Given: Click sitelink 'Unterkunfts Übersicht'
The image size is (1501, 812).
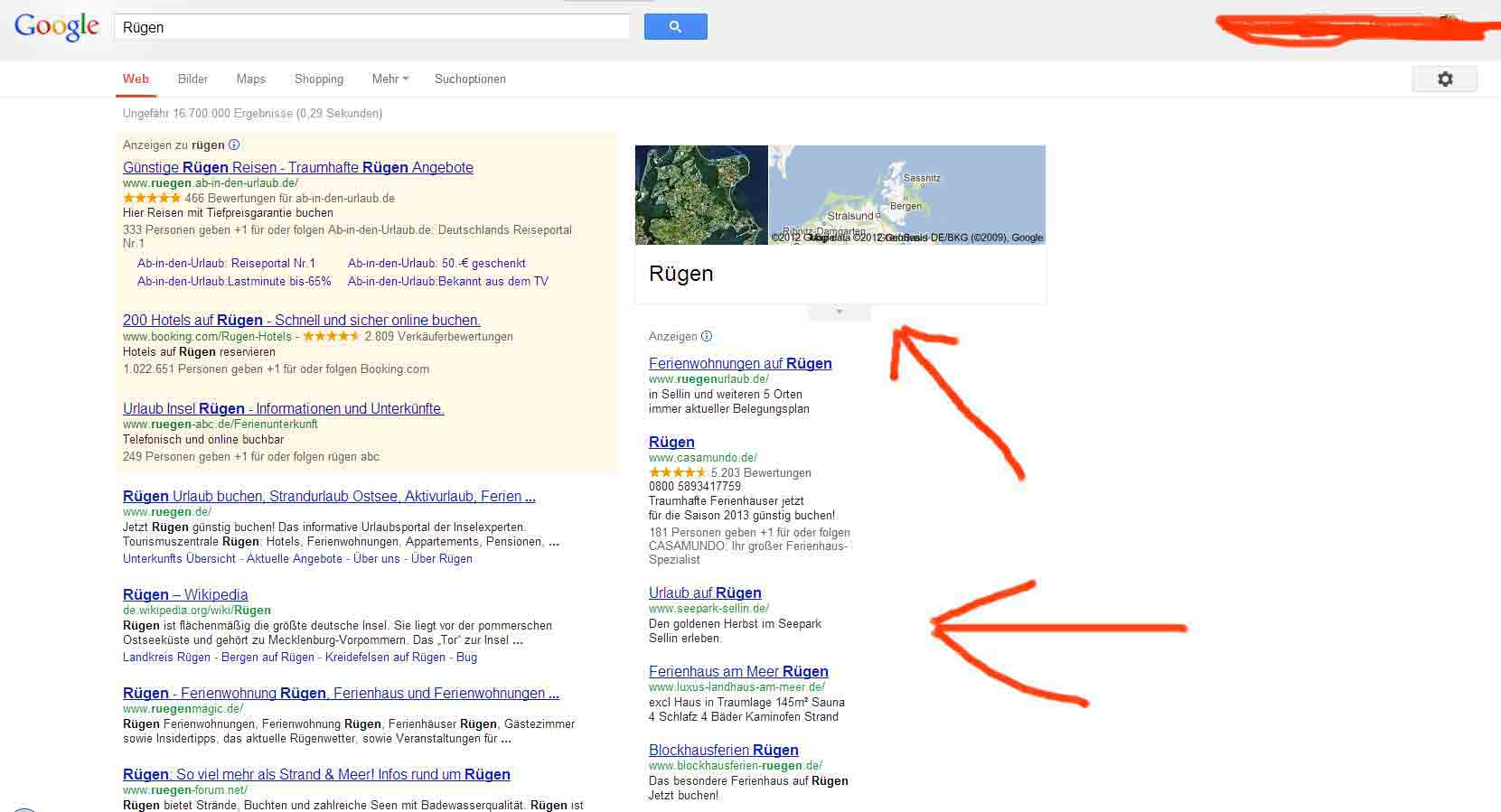Looking at the screenshot, I should (180, 559).
